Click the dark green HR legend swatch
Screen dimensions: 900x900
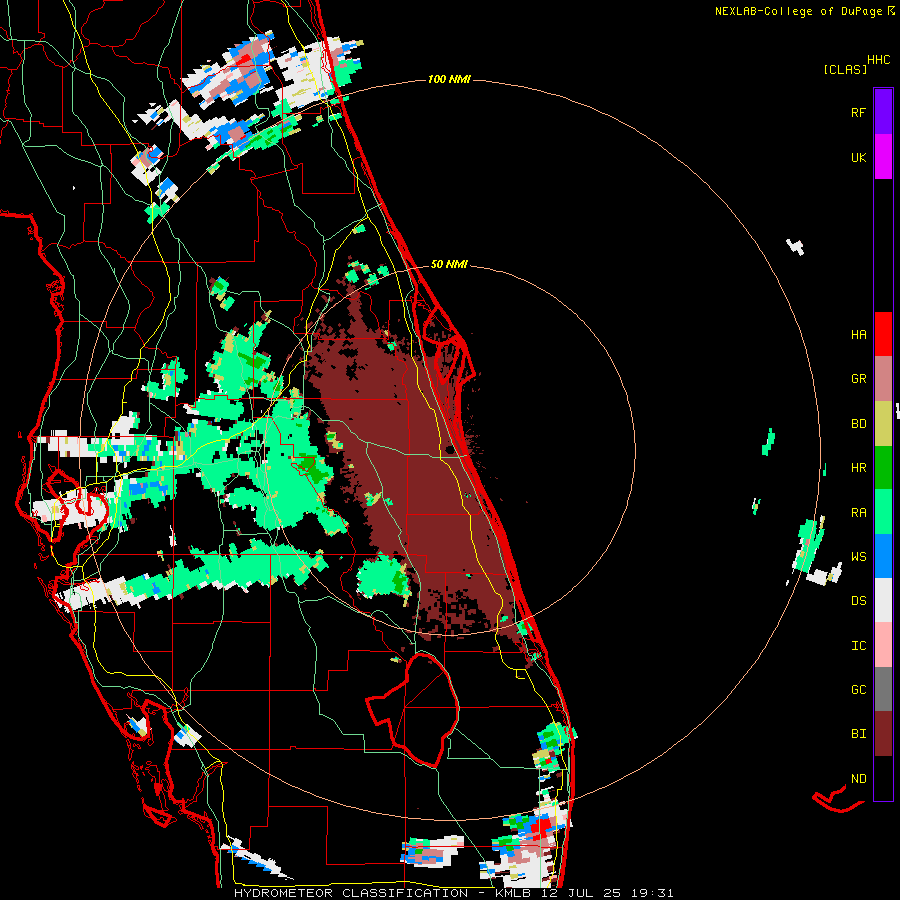click(883, 468)
